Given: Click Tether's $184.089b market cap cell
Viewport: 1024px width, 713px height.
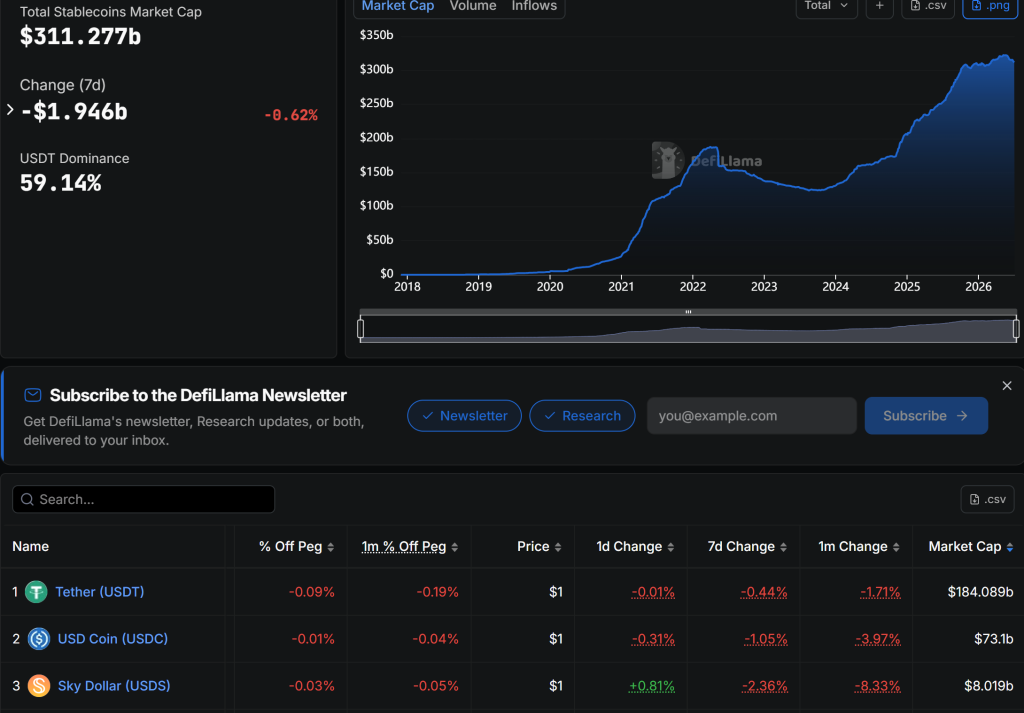Looking at the screenshot, I should (x=980, y=592).
